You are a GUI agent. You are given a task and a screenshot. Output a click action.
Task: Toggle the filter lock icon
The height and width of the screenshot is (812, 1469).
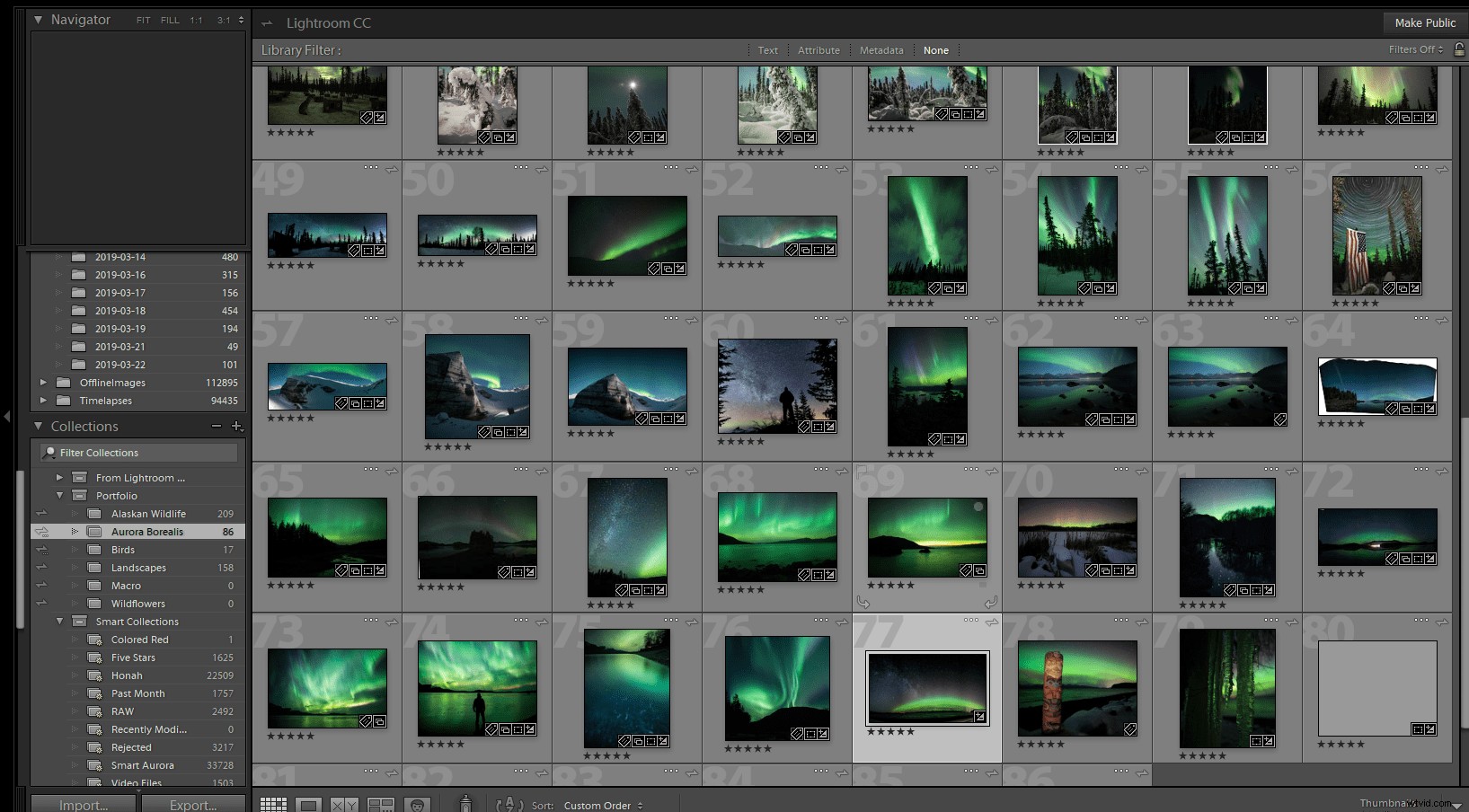pos(1457,50)
